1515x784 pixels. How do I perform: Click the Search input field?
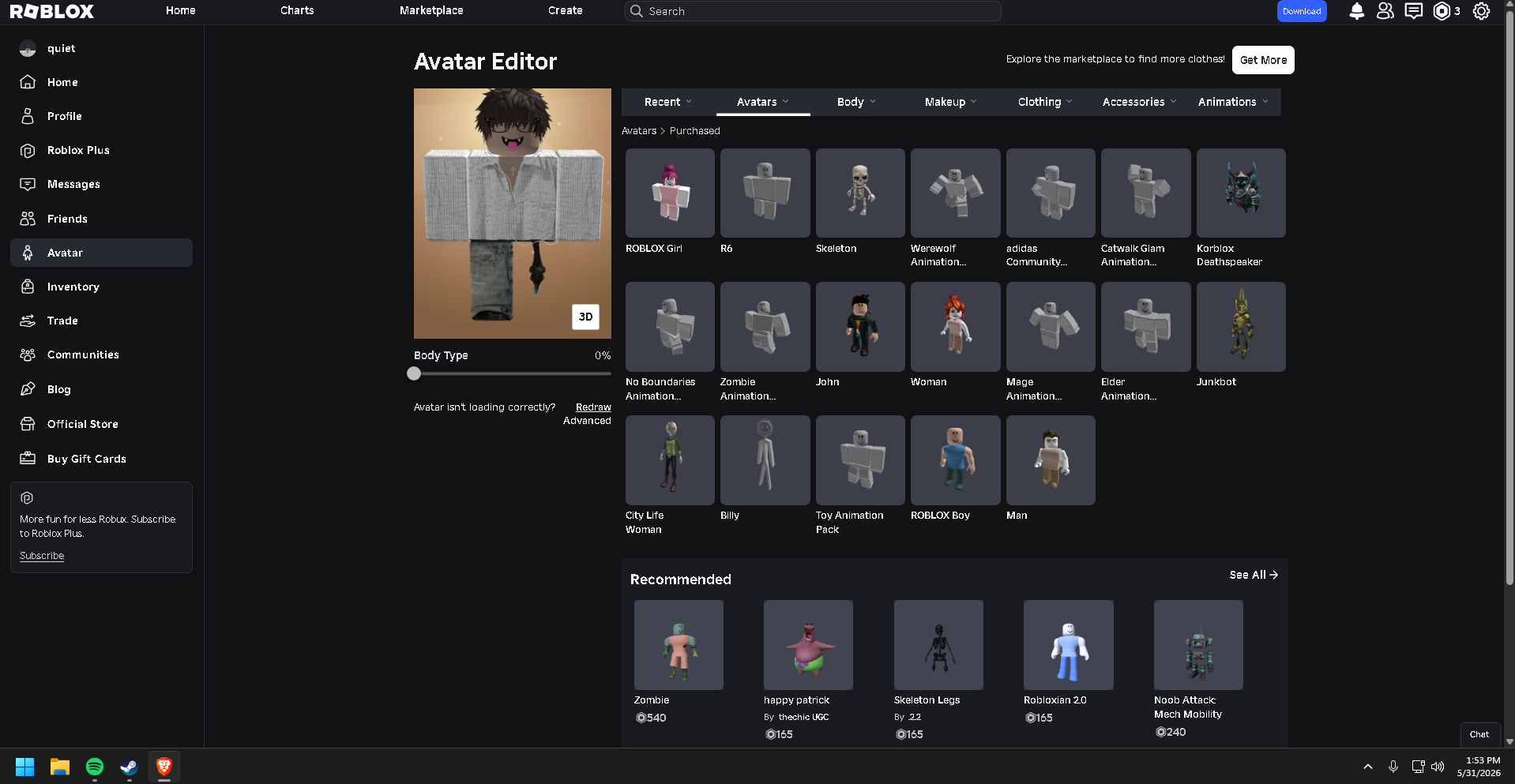813,11
